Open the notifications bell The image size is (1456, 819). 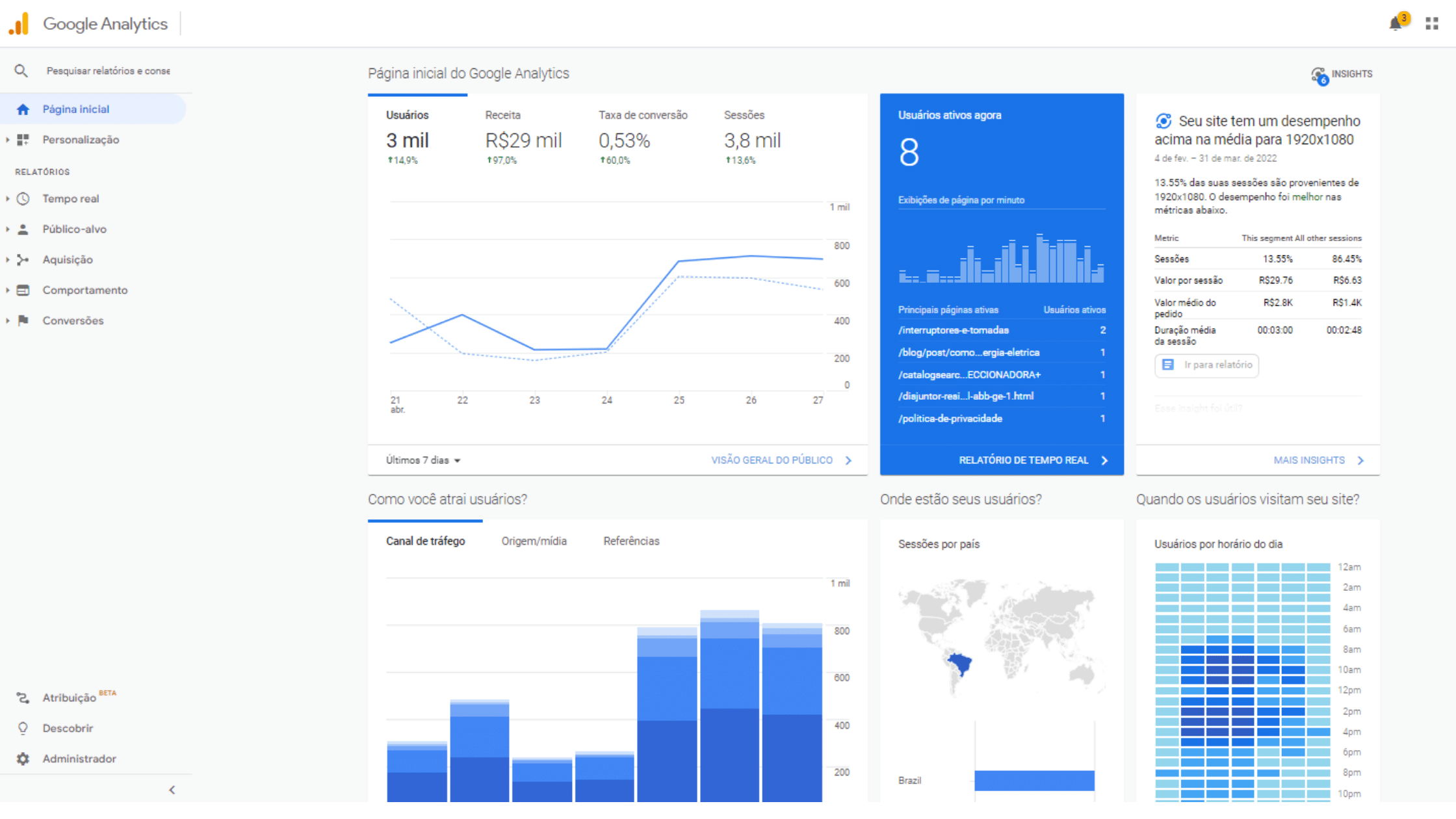1395,23
